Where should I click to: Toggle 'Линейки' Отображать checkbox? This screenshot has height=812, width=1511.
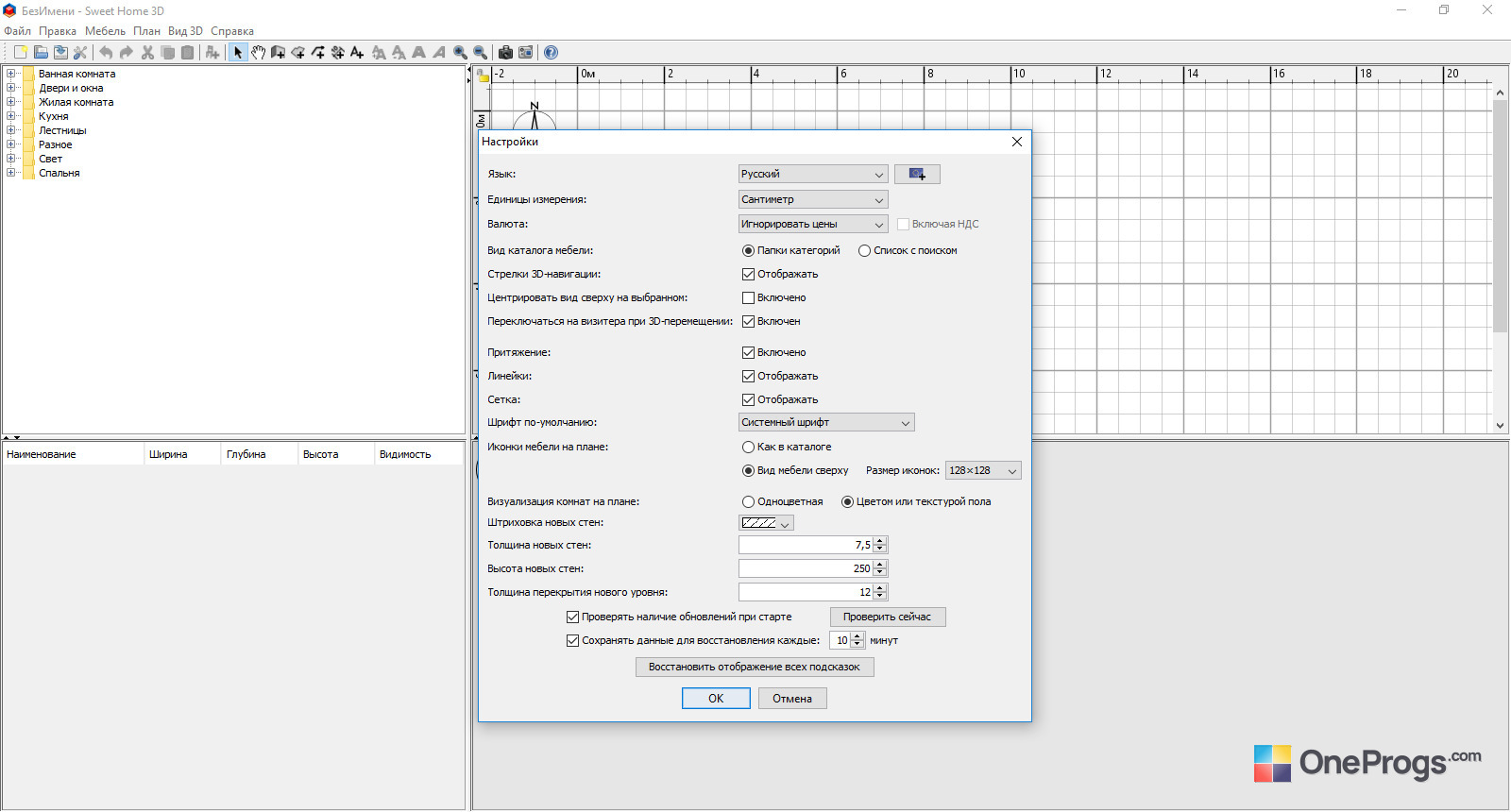tap(748, 377)
